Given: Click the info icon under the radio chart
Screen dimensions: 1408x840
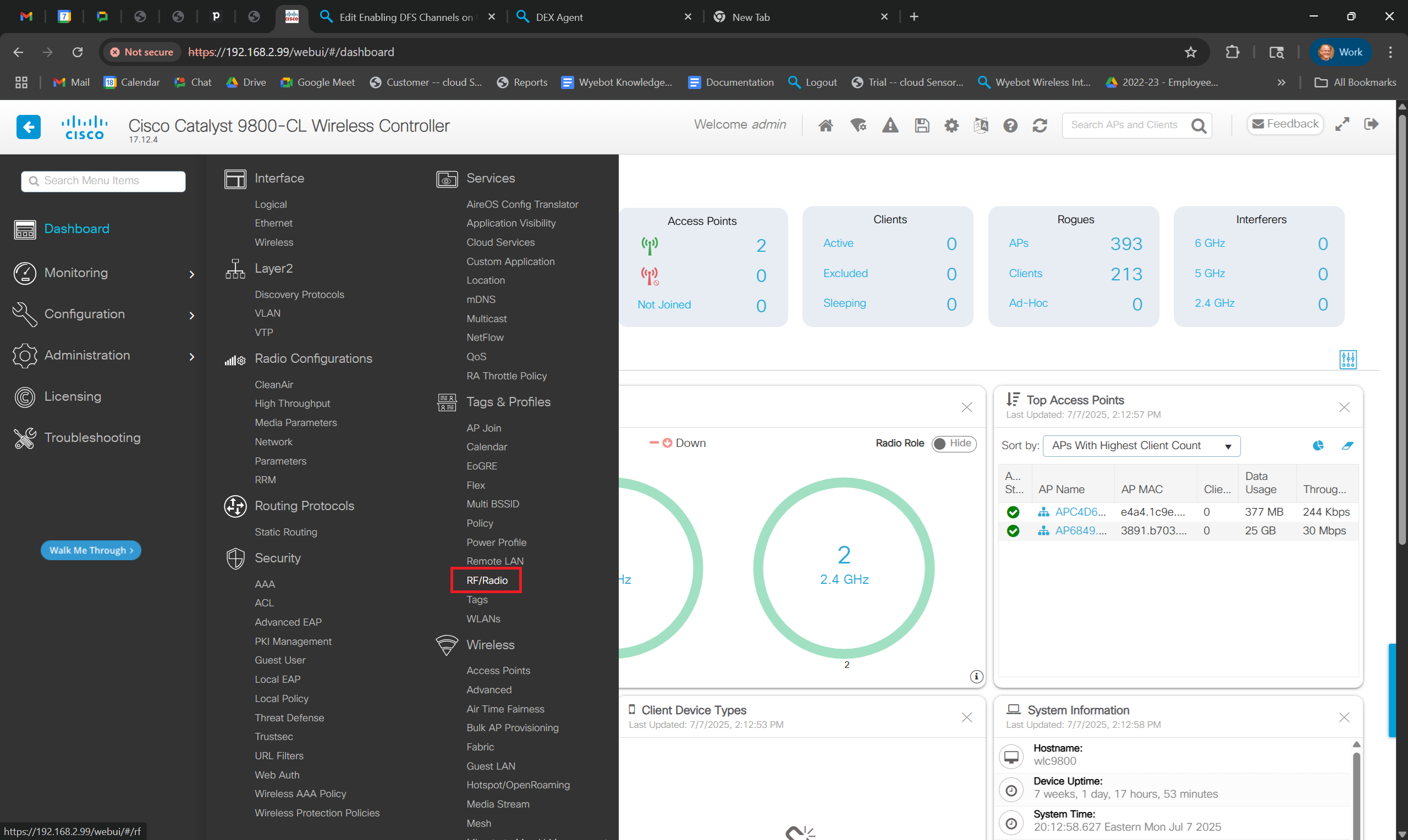Looking at the screenshot, I should tap(977, 676).
